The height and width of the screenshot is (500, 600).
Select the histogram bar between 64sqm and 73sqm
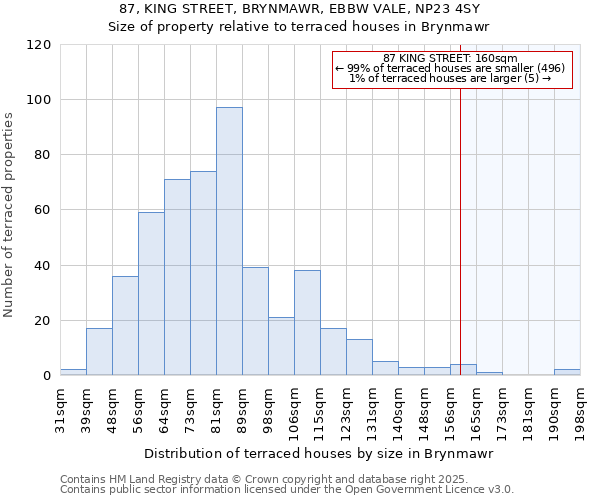tap(177, 277)
